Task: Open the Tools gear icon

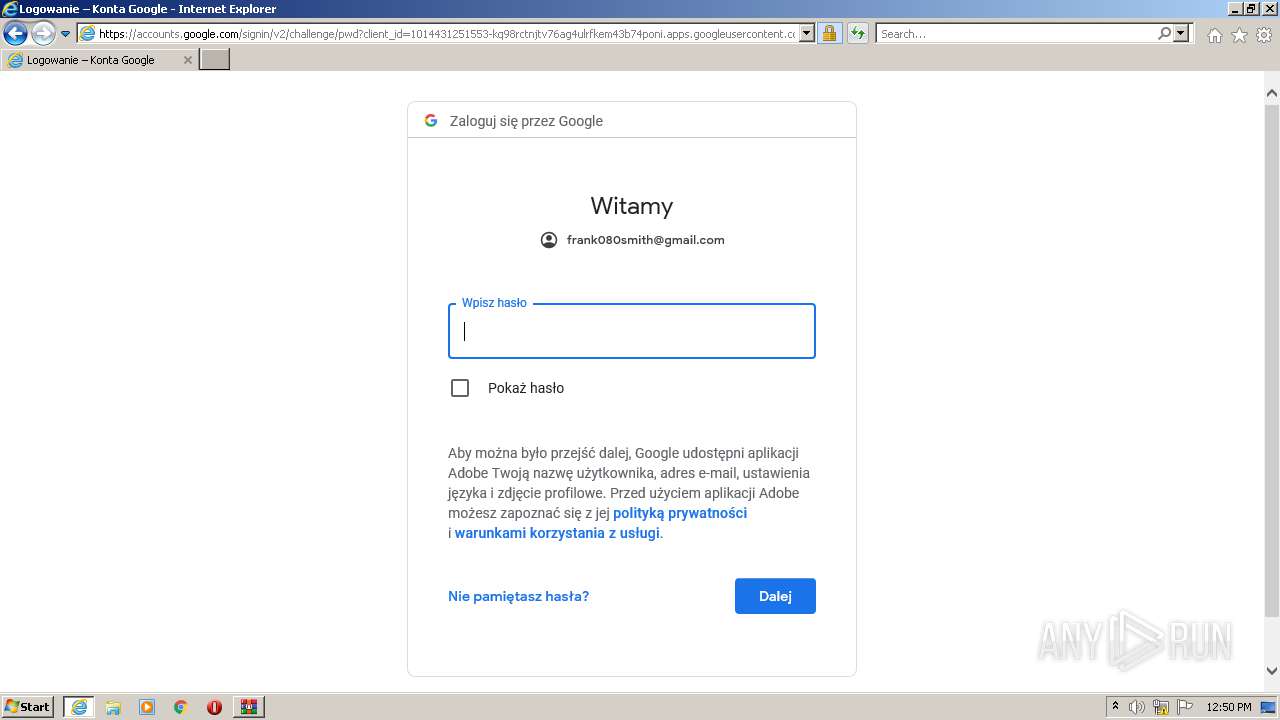Action: (x=1264, y=35)
